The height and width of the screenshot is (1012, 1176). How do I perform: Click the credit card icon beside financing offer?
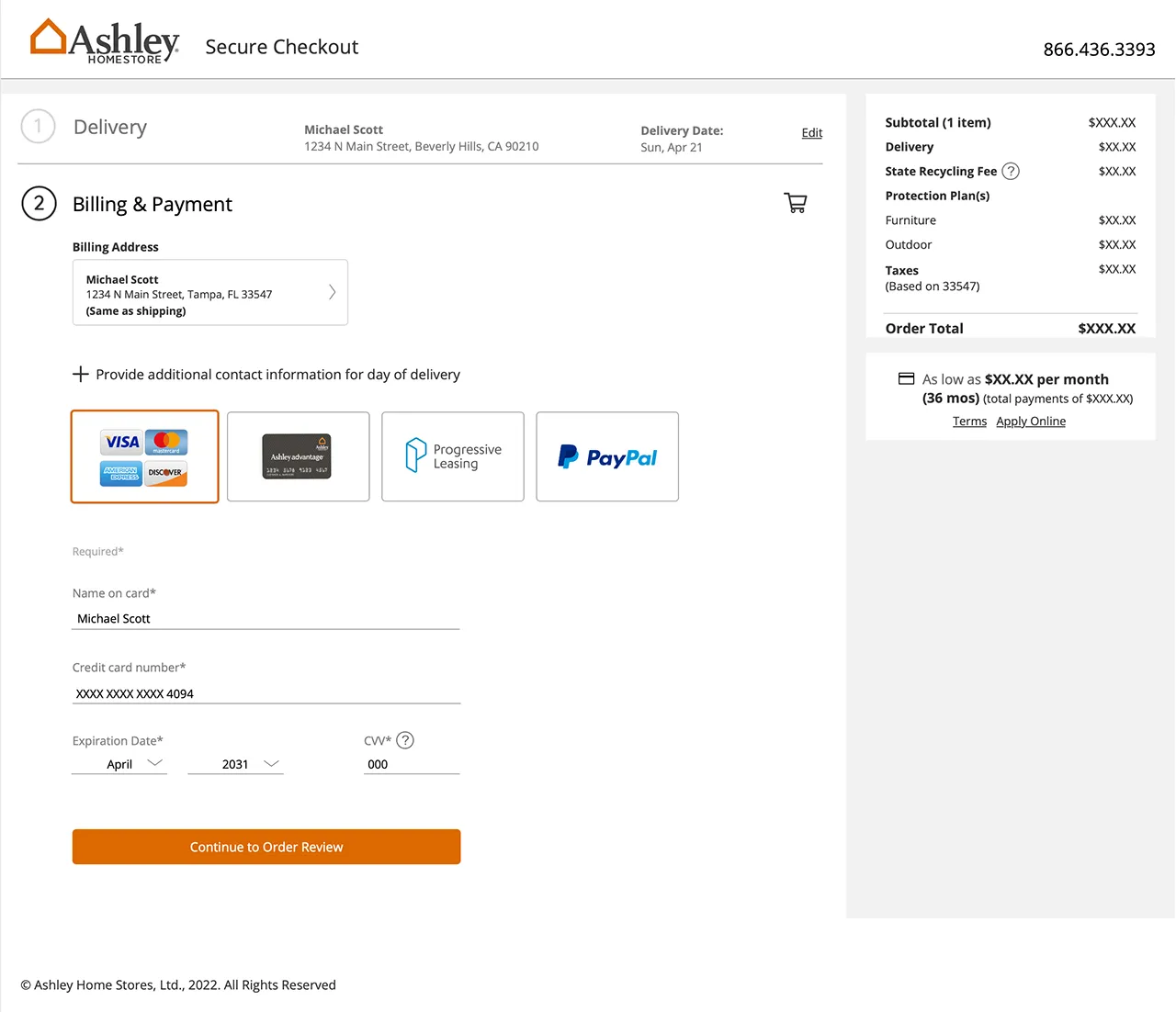tap(906, 378)
